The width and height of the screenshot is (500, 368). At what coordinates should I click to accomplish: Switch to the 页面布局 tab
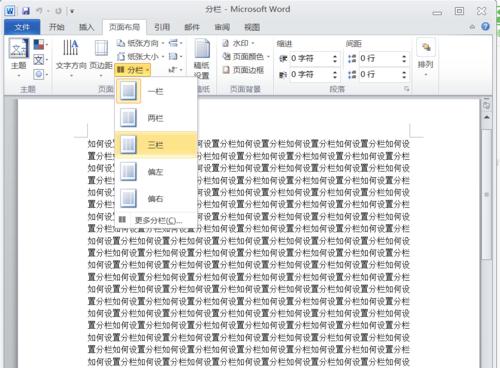coord(124,27)
